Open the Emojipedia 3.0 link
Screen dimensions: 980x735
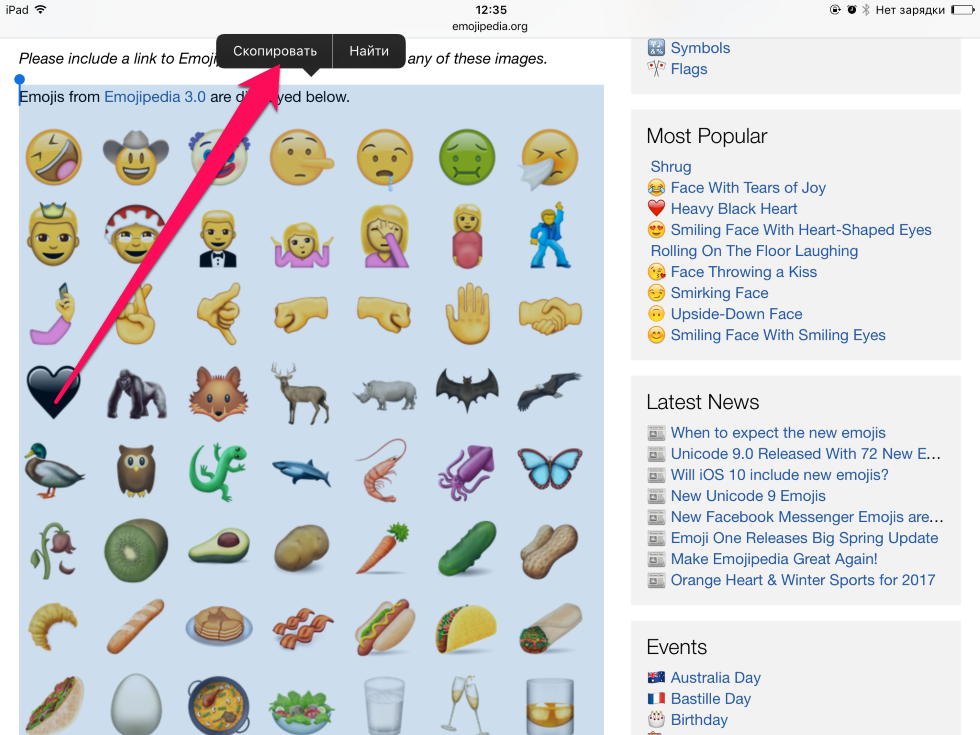154,97
